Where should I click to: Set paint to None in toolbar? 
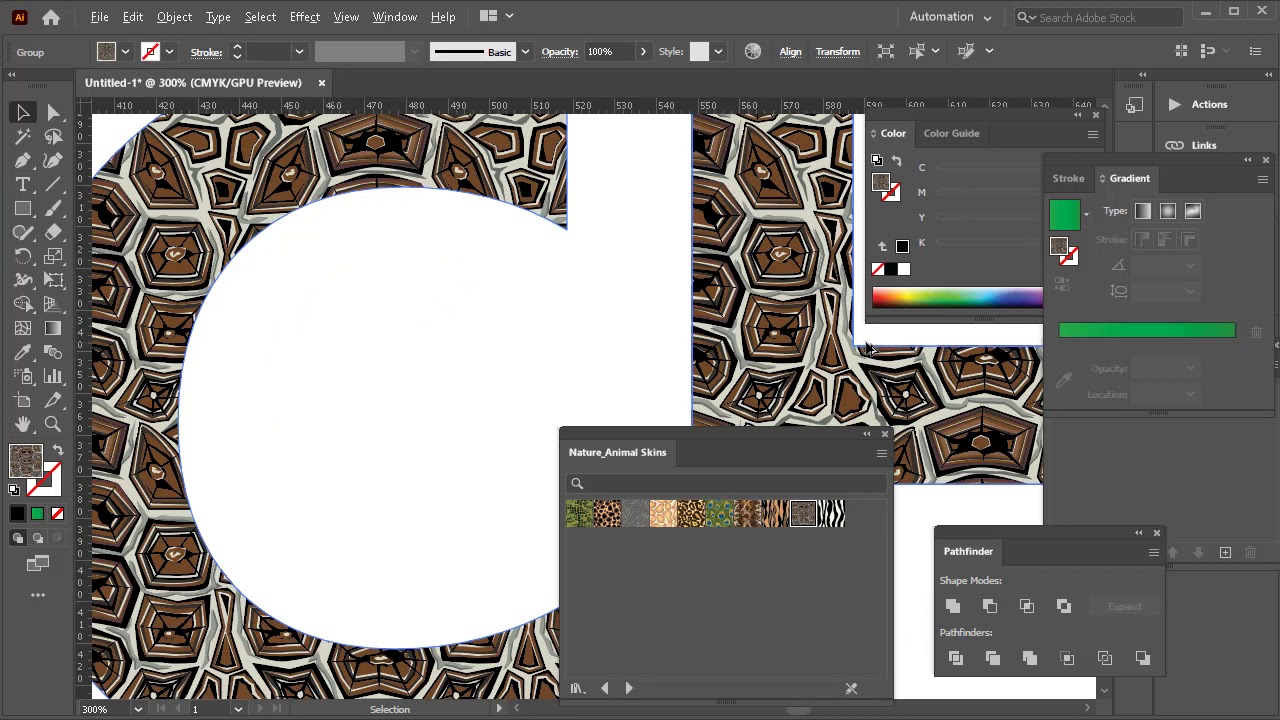click(57, 514)
